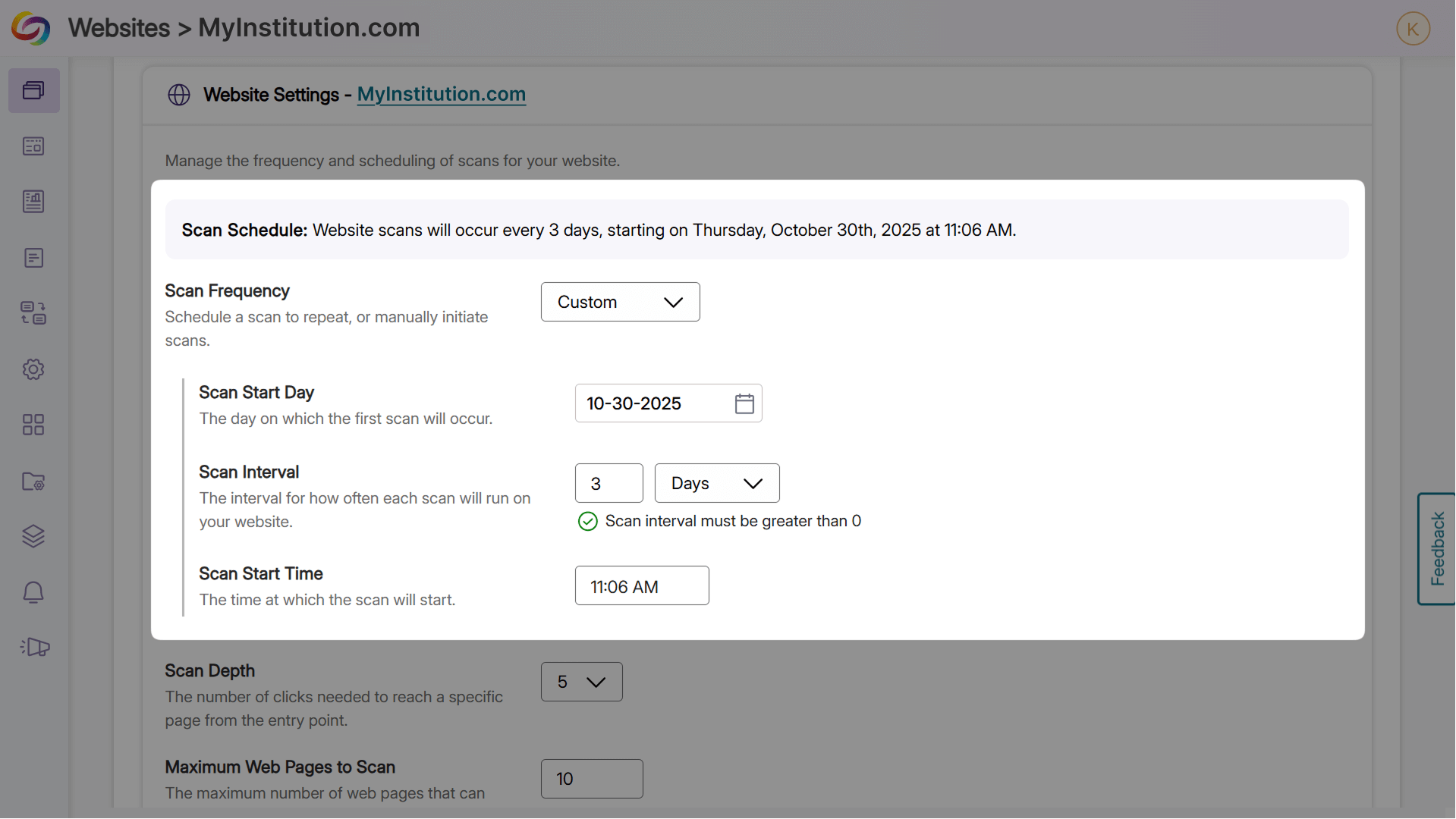Screen dimensions: 1456x819
Task: Expand the Scan Depth dropdown
Action: click(581, 682)
